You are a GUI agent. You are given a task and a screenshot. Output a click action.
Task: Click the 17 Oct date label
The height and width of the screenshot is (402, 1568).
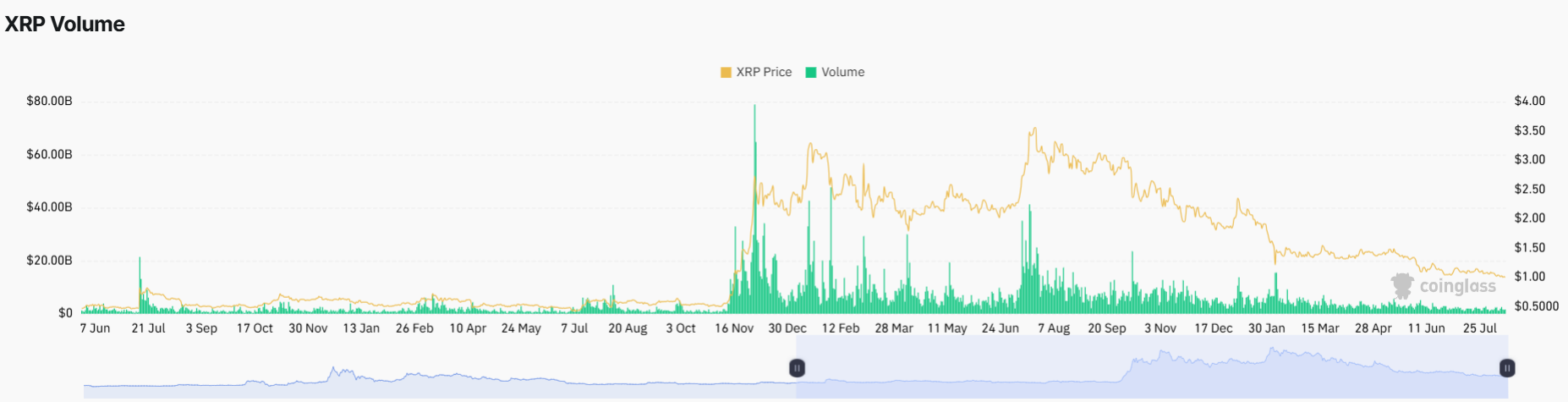point(255,328)
